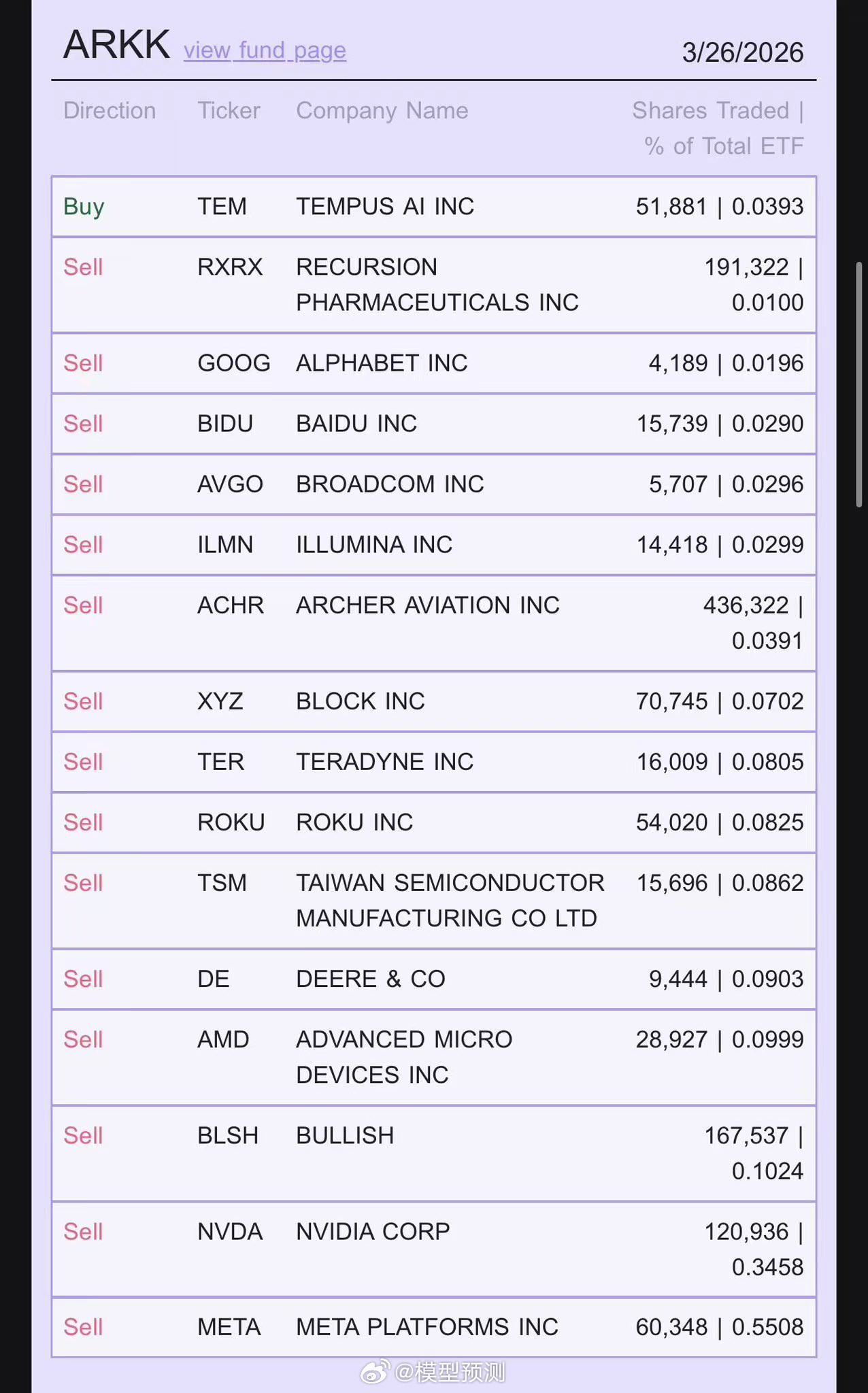Click the NVDA Nvidia Corp ticker
Image resolution: width=868 pixels, height=1393 pixels.
click(230, 1232)
